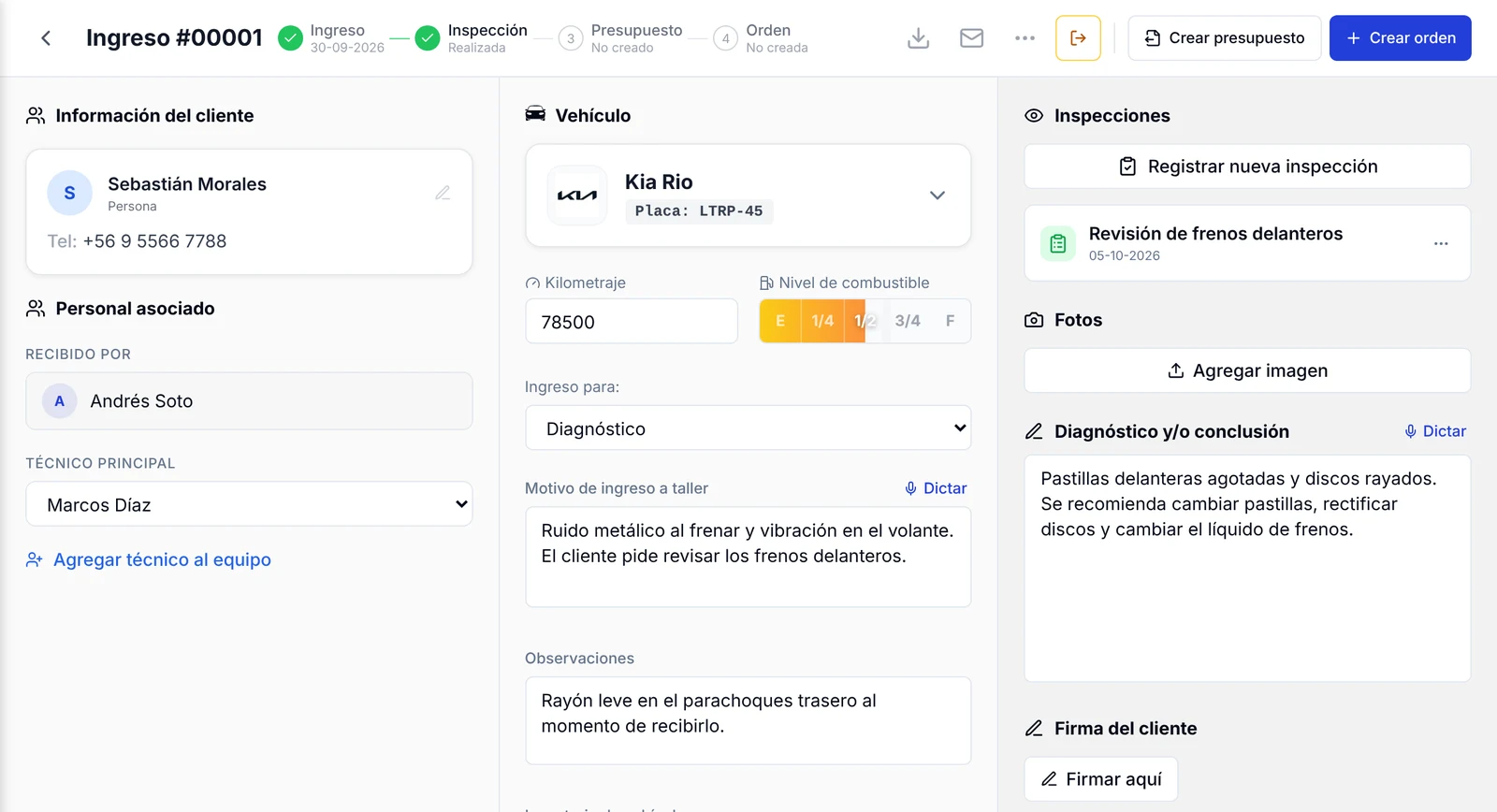Send by email envelope icon
Screen dimensions: 1497x812
click(972, 38)
